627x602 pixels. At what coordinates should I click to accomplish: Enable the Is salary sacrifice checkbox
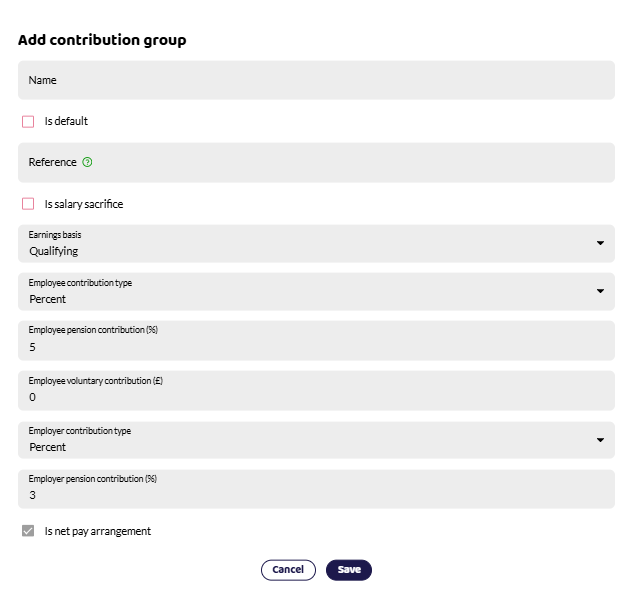28,204
